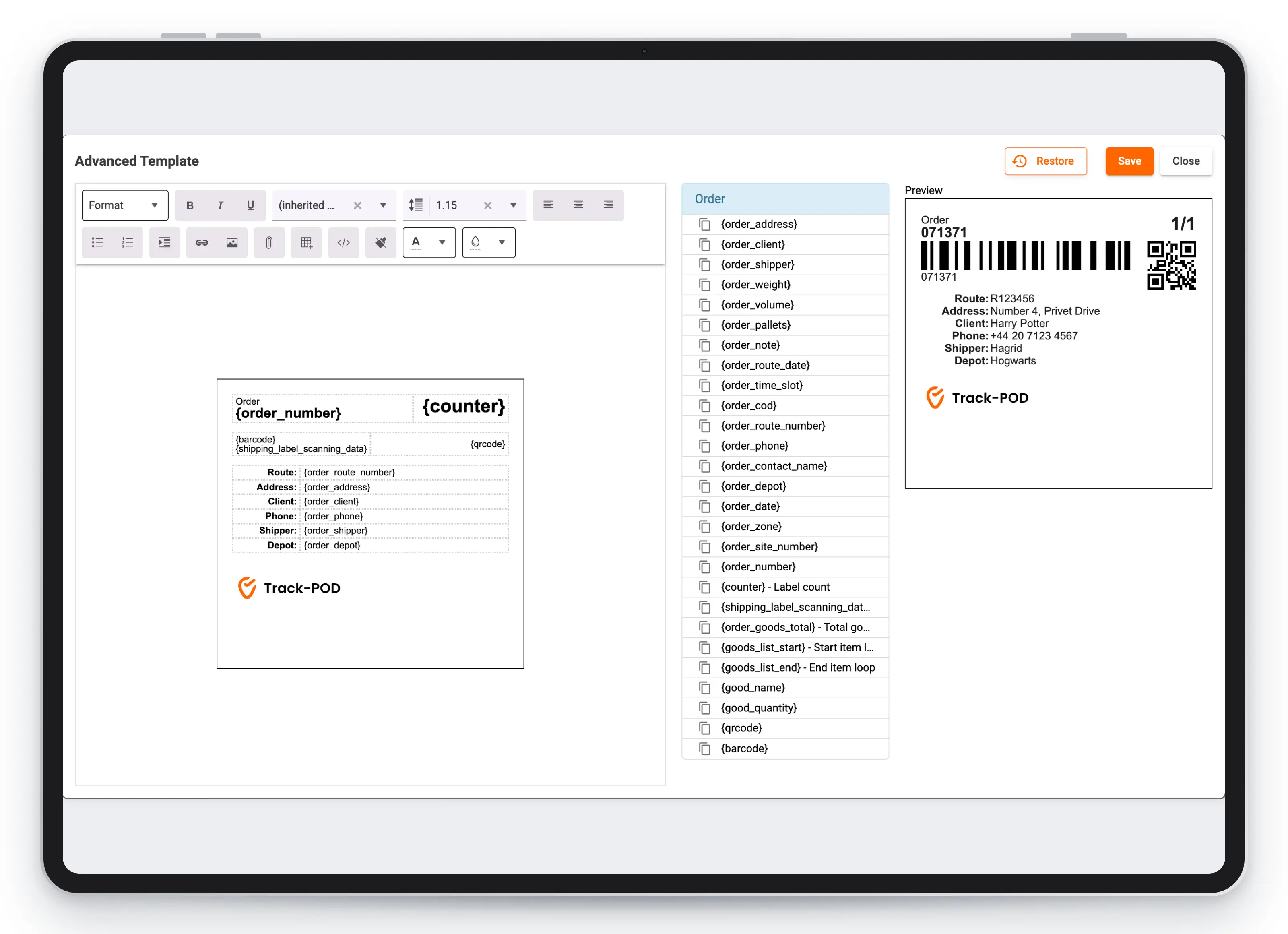Insert a hyperlink
Image resolution: width=1288 pixels, height=934 pixels.
202,243
